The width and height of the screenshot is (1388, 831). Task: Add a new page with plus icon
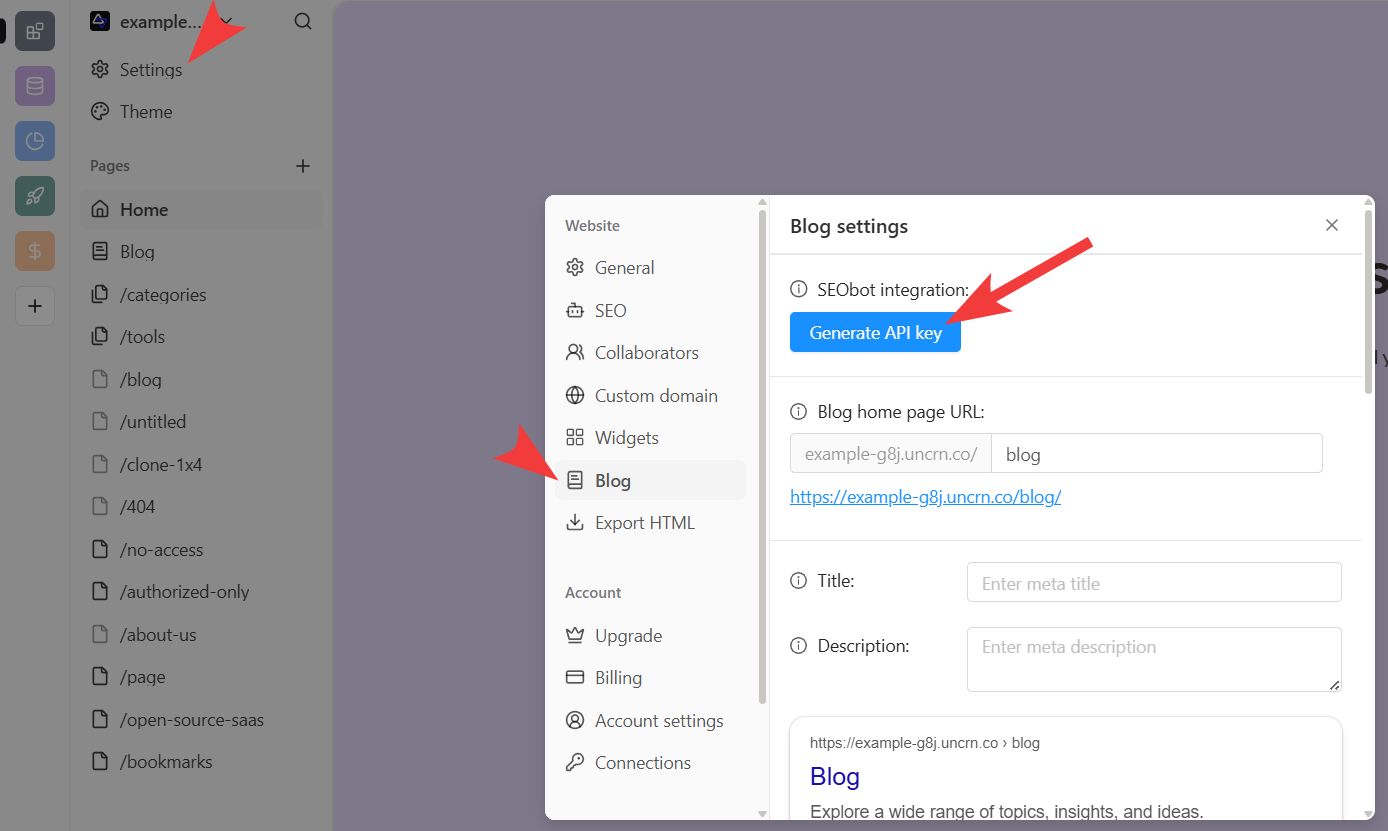point(303,166)
